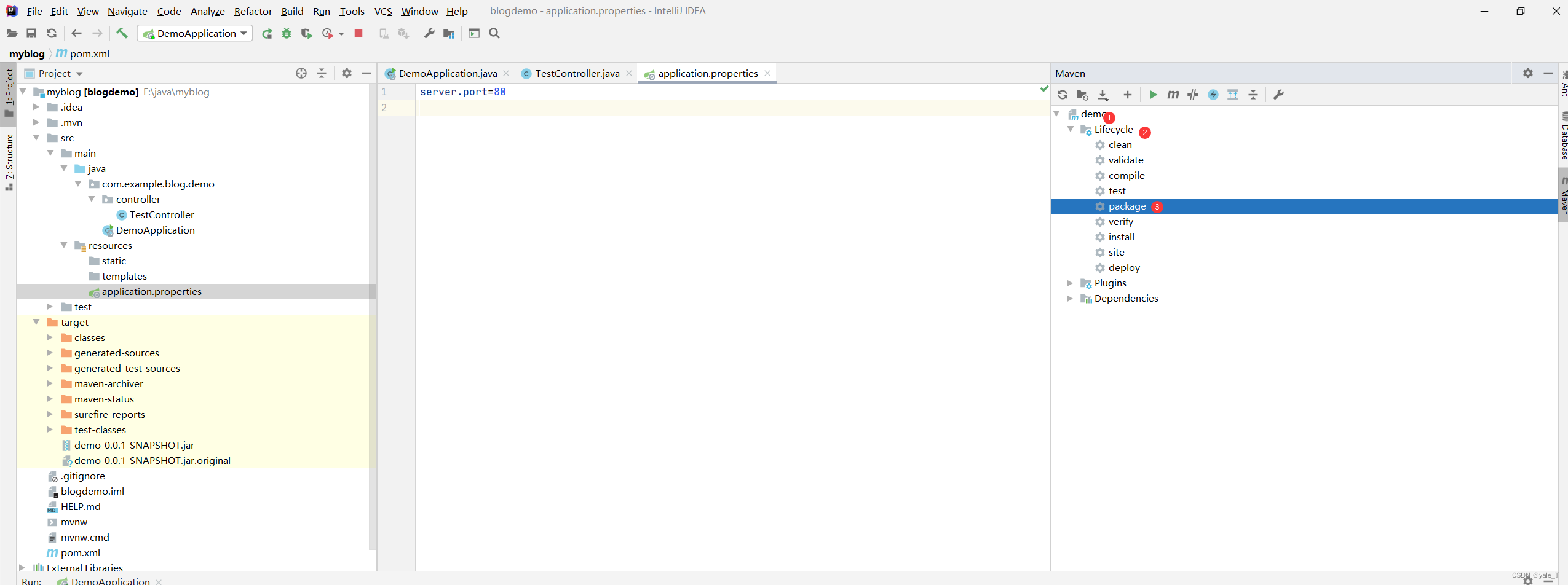Select demo-0.0.1-SNAPSHOT.jar file in target
The width and height of the screenshot is (1568, 585).
134,445
